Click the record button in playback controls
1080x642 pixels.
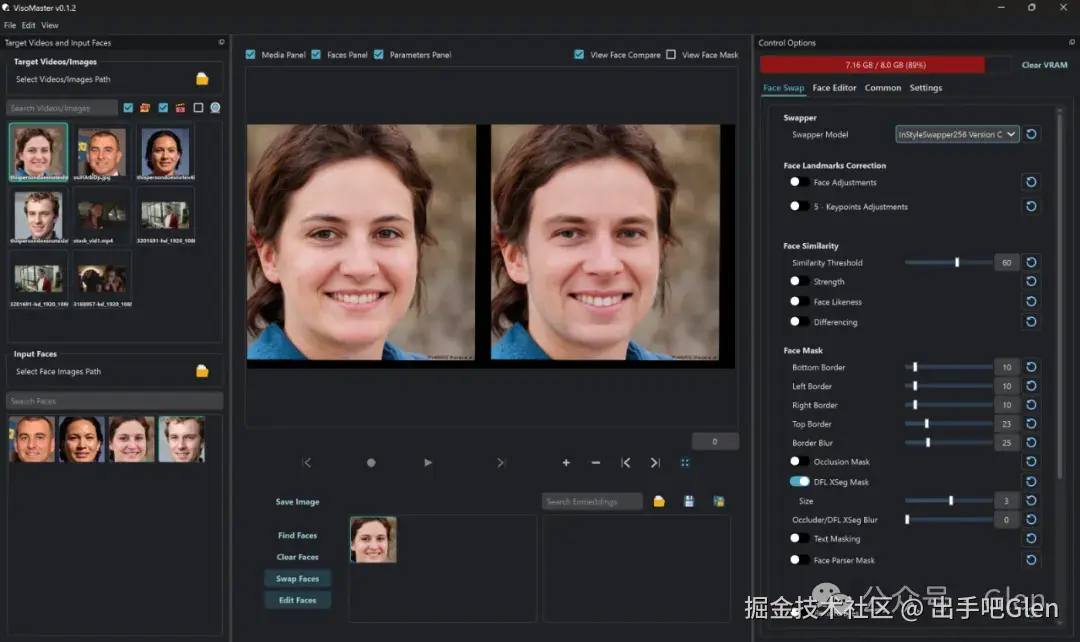click(x=371, y=463)
